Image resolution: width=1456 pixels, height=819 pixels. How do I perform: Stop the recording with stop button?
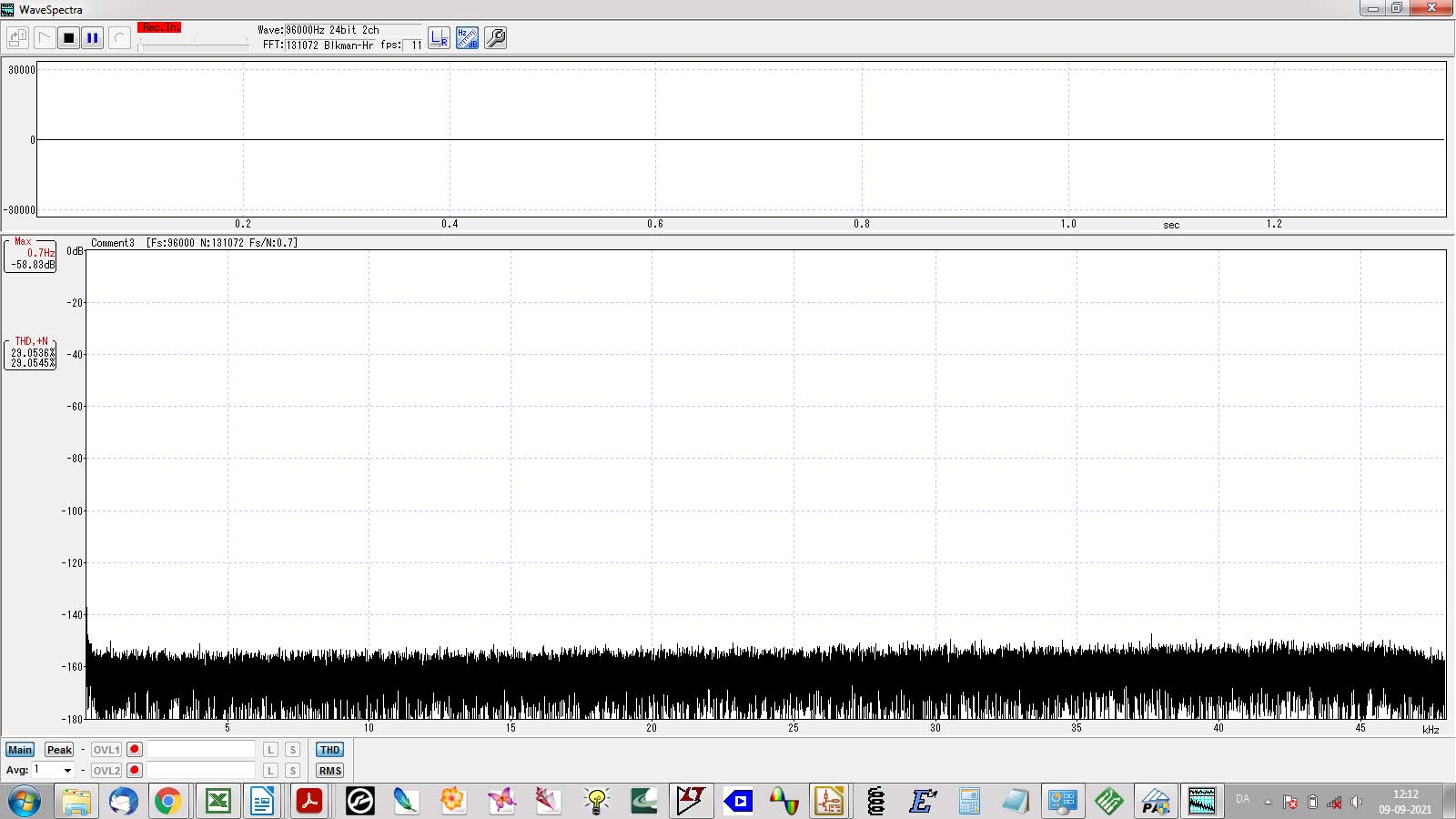[x=68, y=38]
